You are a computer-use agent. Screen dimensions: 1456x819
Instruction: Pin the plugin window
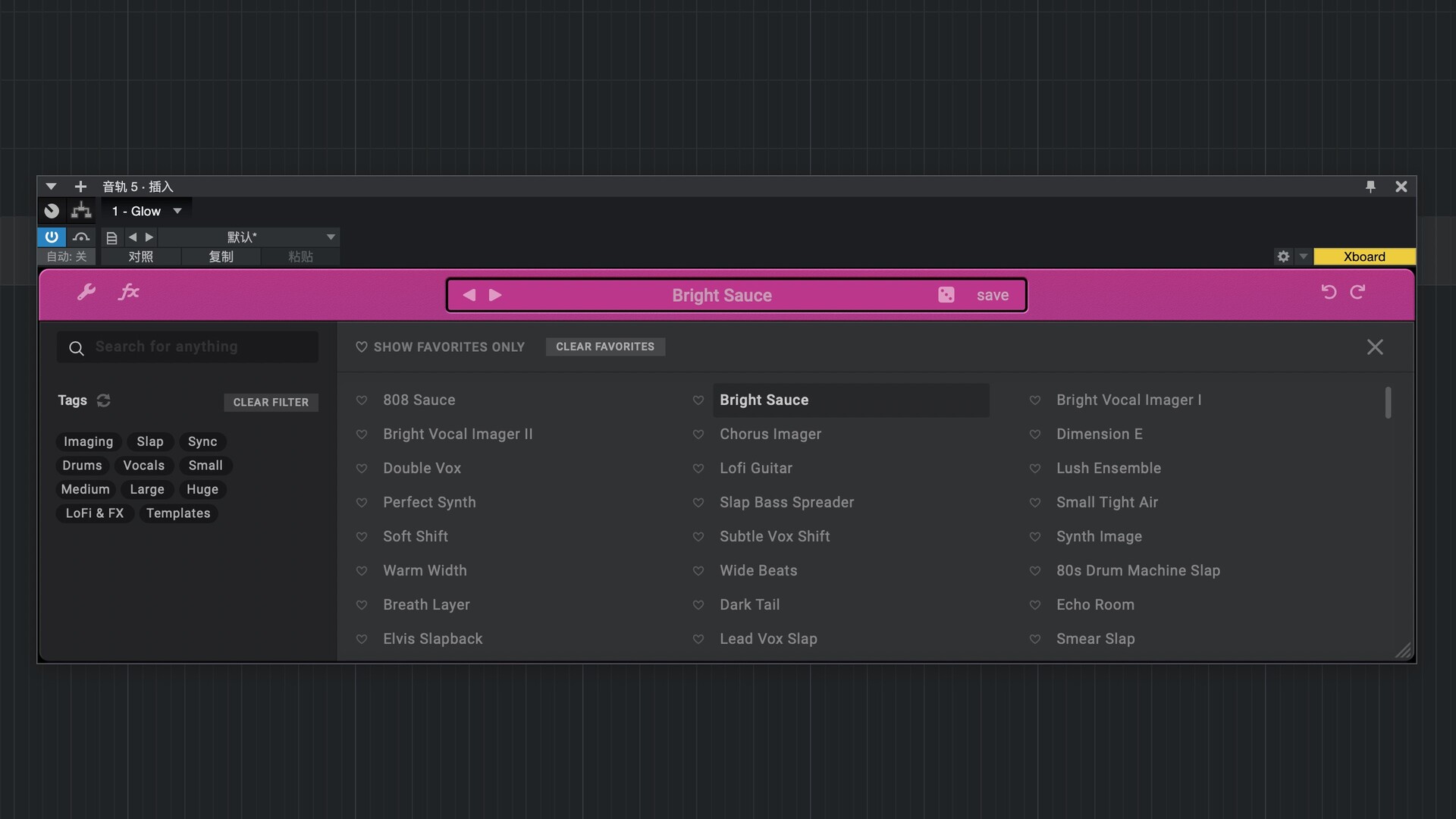[1370, 187]
